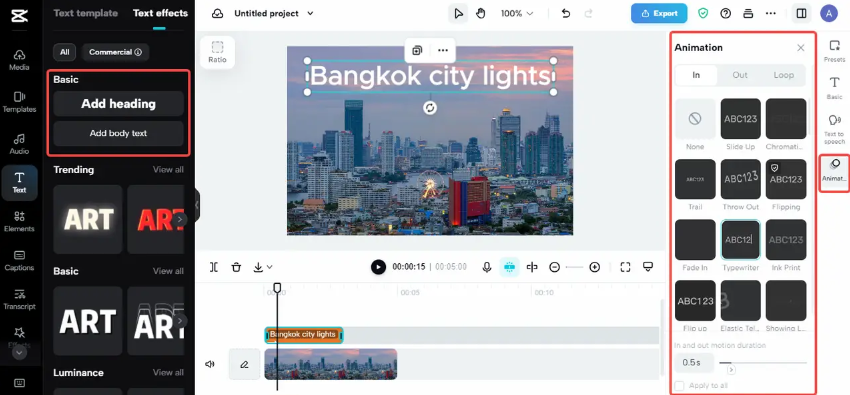This screenshot has width=850, height=395.
Task: Collapse the left text panel handle
Action: click(197, 205)
